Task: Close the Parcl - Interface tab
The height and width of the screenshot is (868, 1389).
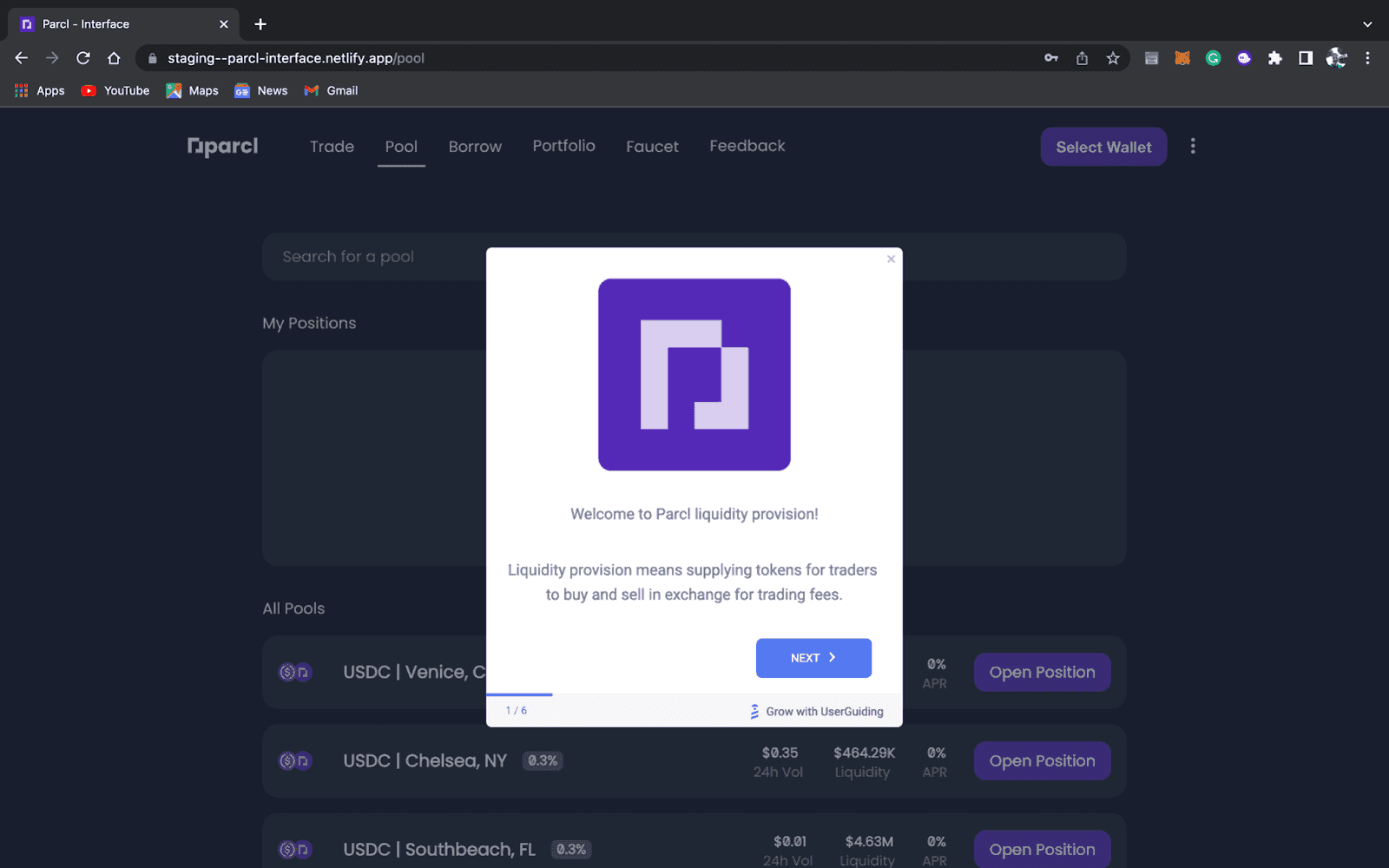Action: (224, 24)
